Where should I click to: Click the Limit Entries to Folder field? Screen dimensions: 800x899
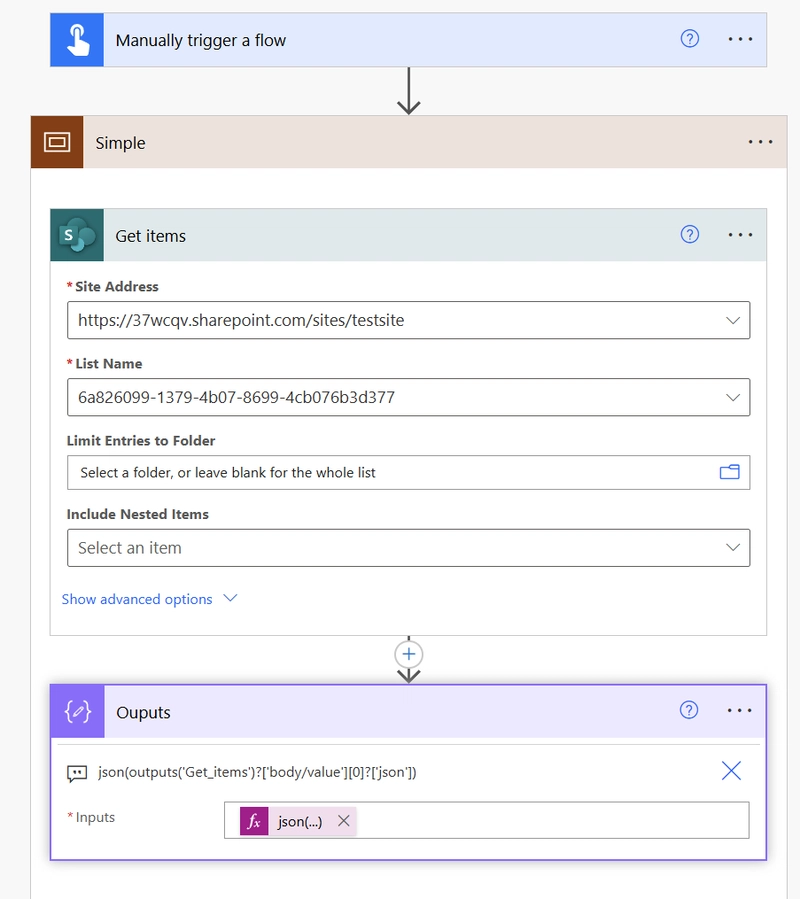408,472
